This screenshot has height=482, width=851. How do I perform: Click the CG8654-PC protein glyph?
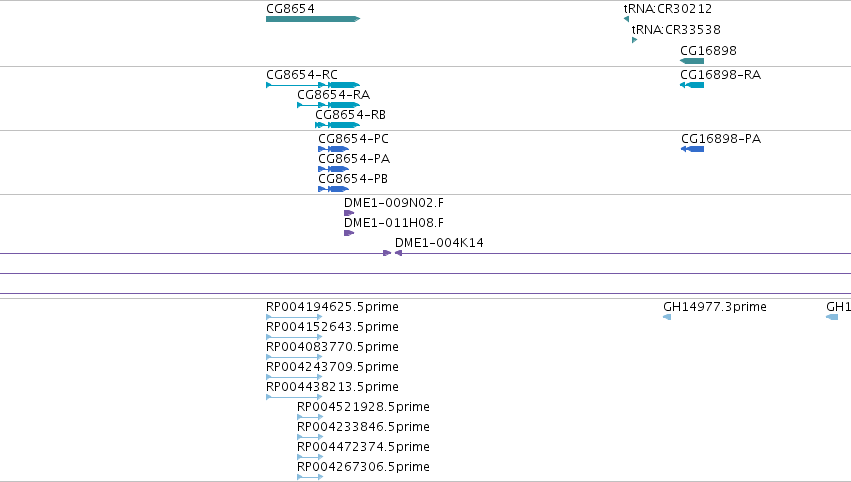click(334, 149)
